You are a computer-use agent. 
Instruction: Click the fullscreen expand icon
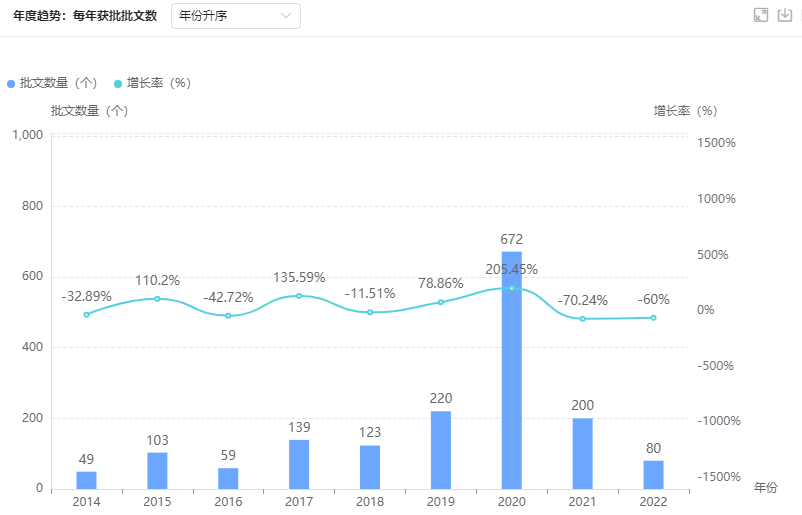pyautogui.click(x=761, y=15)
